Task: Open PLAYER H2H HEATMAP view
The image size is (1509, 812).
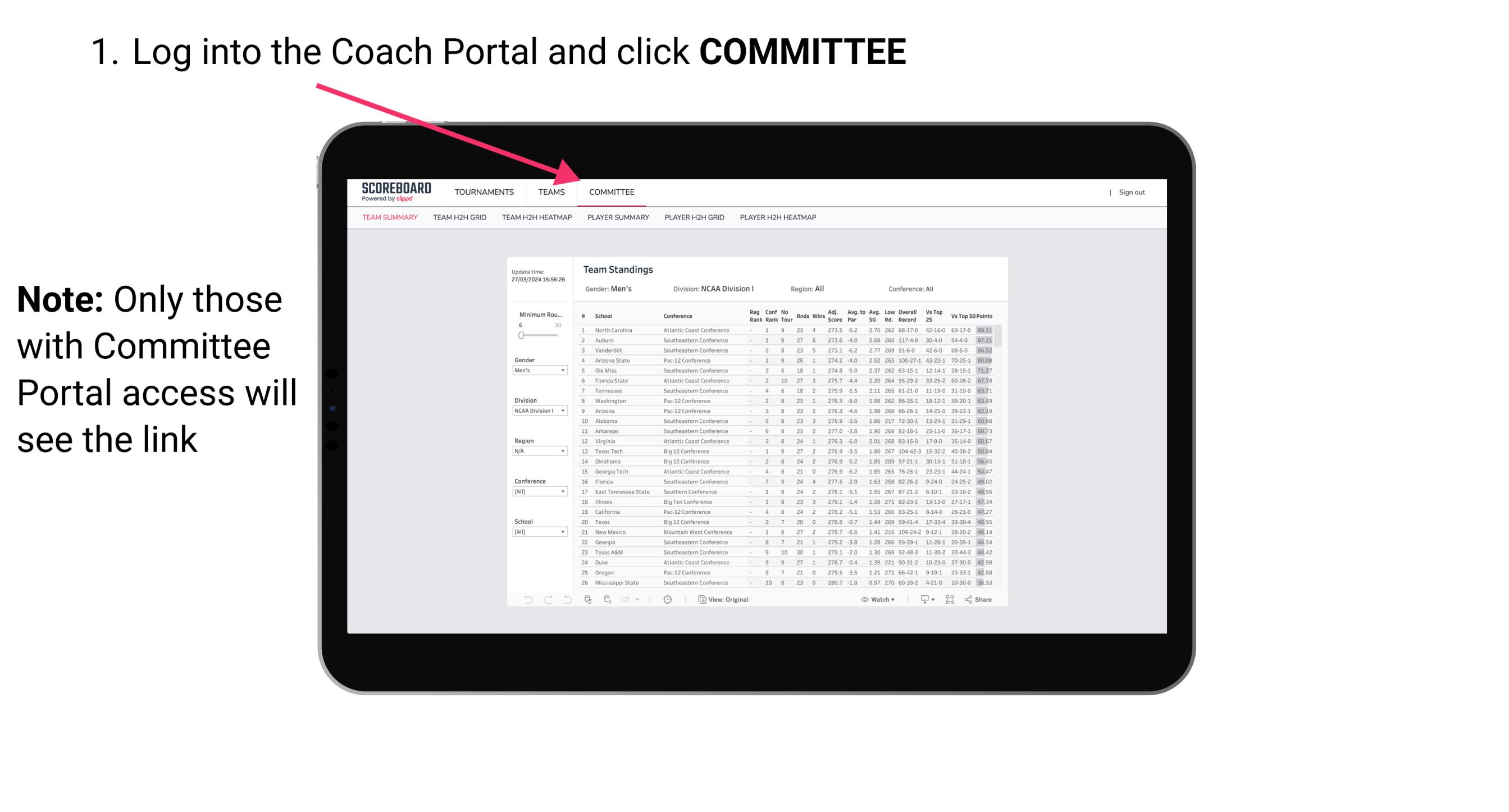Action: click(x=779, y=218)
